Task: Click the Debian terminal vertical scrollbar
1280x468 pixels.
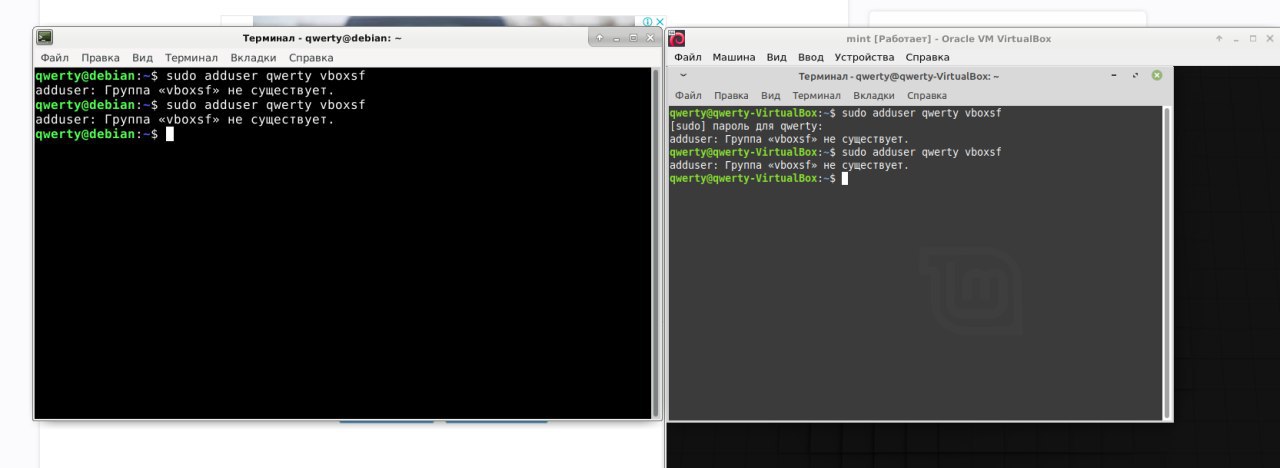Action: click(x=656, y=242)
